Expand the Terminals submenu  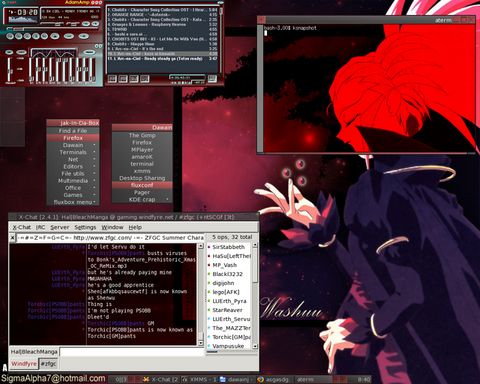point(73,152)
